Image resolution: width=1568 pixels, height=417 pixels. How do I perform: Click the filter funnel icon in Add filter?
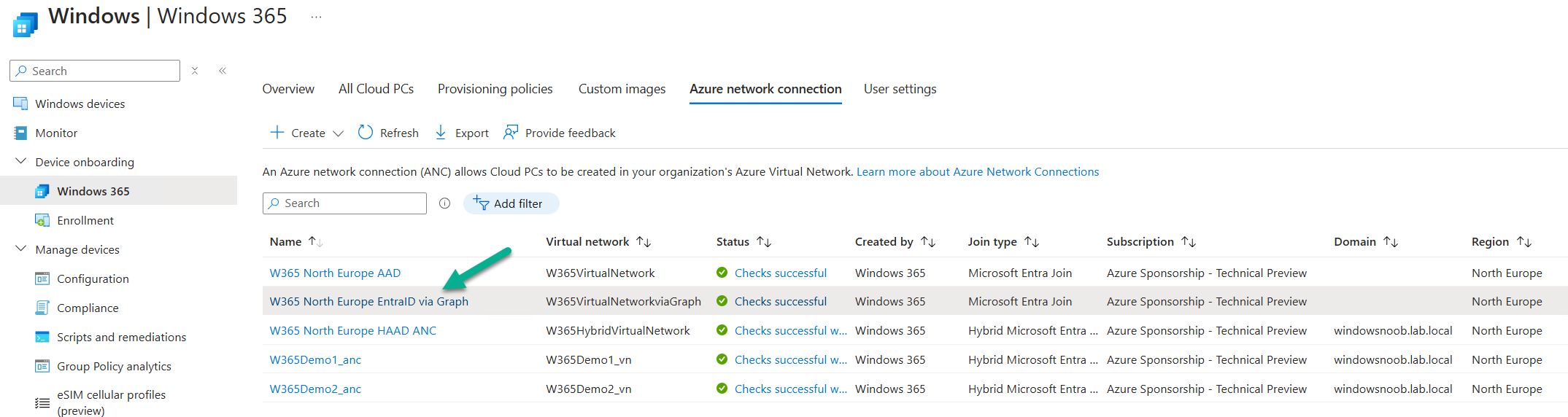481,203
